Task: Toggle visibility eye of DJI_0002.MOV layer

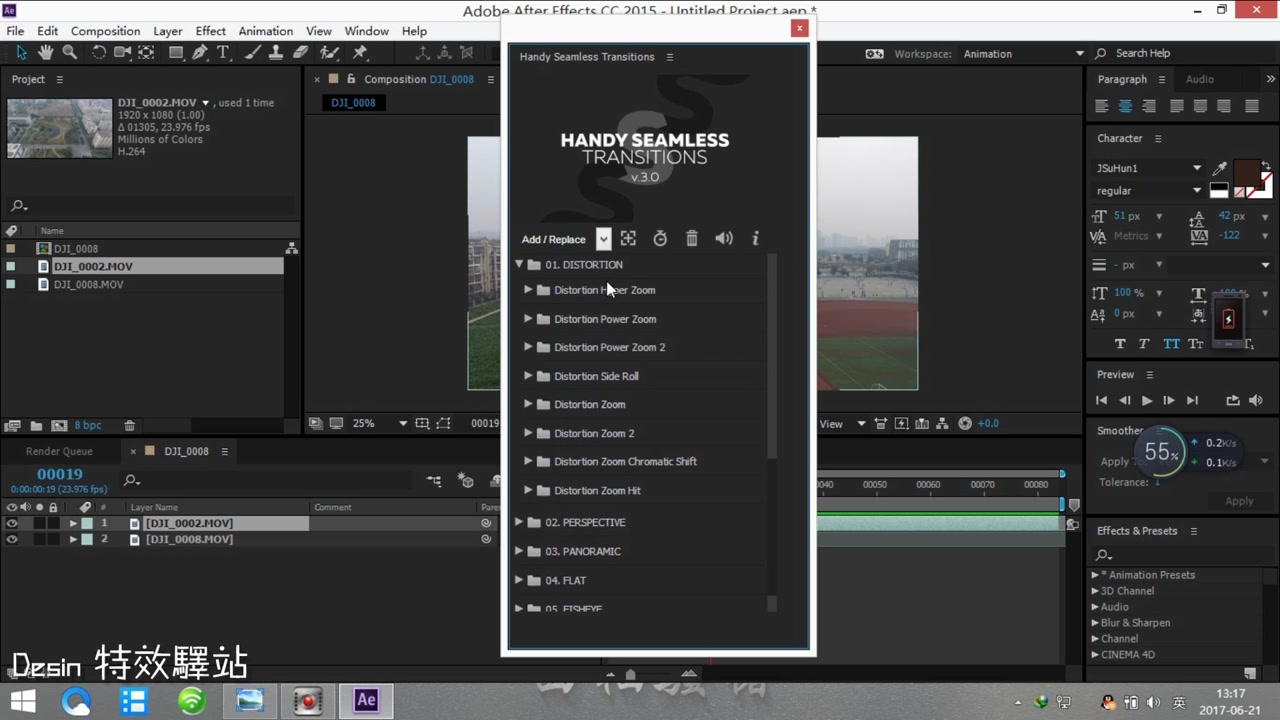Action: pos(12,523)
